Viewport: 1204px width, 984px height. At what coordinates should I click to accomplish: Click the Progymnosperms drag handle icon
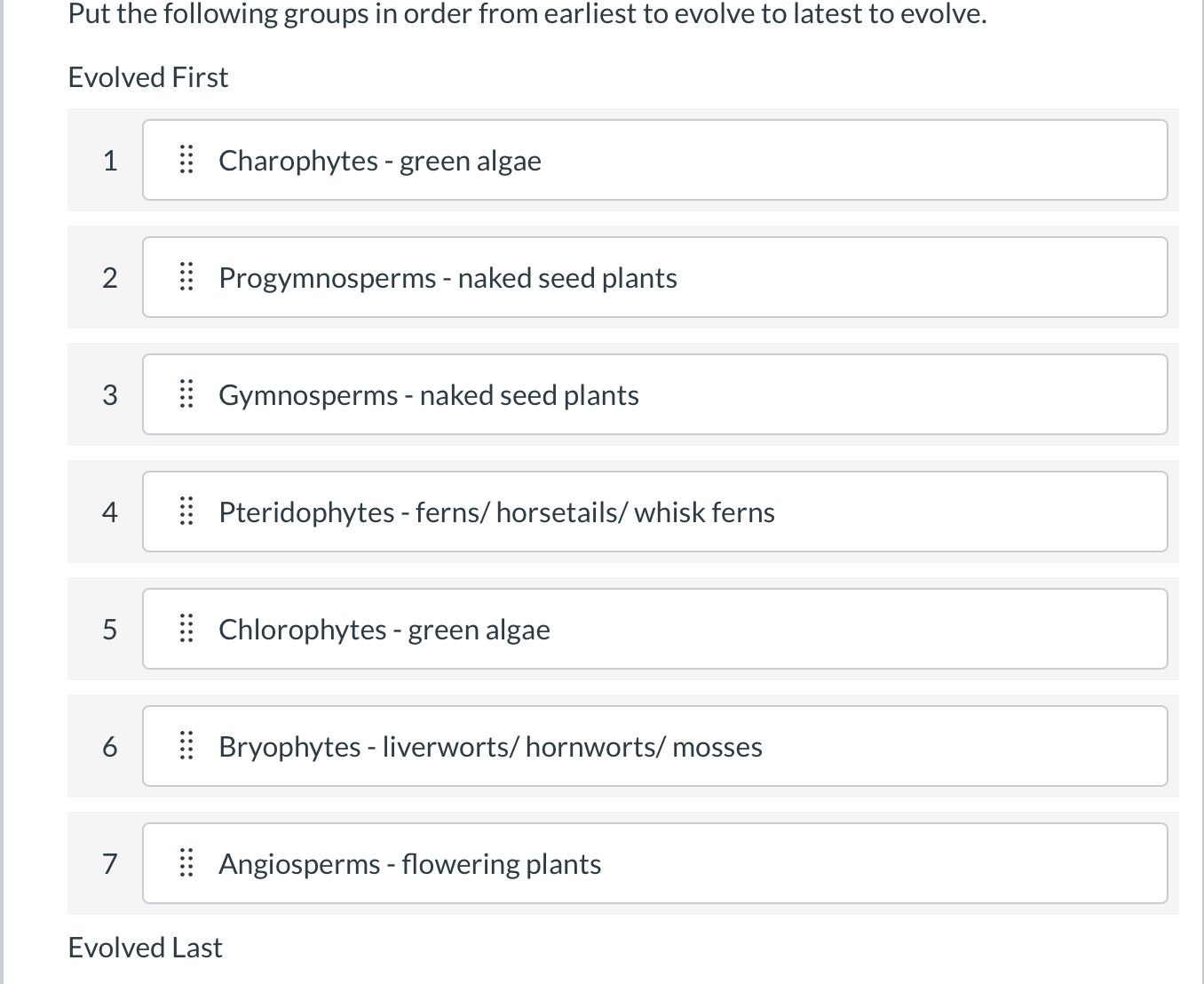[x=186, y=277]
